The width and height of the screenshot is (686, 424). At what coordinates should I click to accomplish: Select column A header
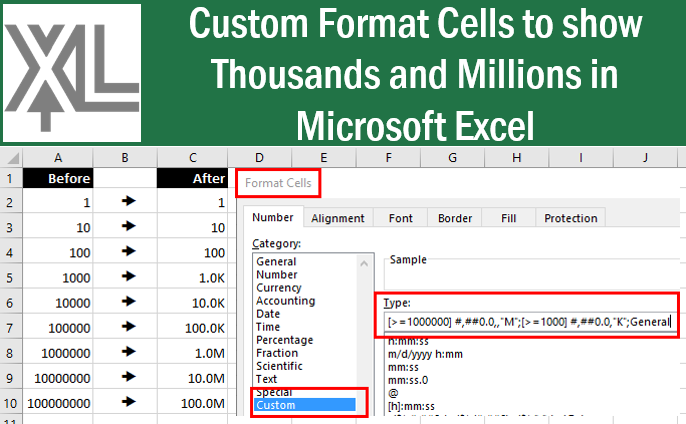(x=58, y=158)
